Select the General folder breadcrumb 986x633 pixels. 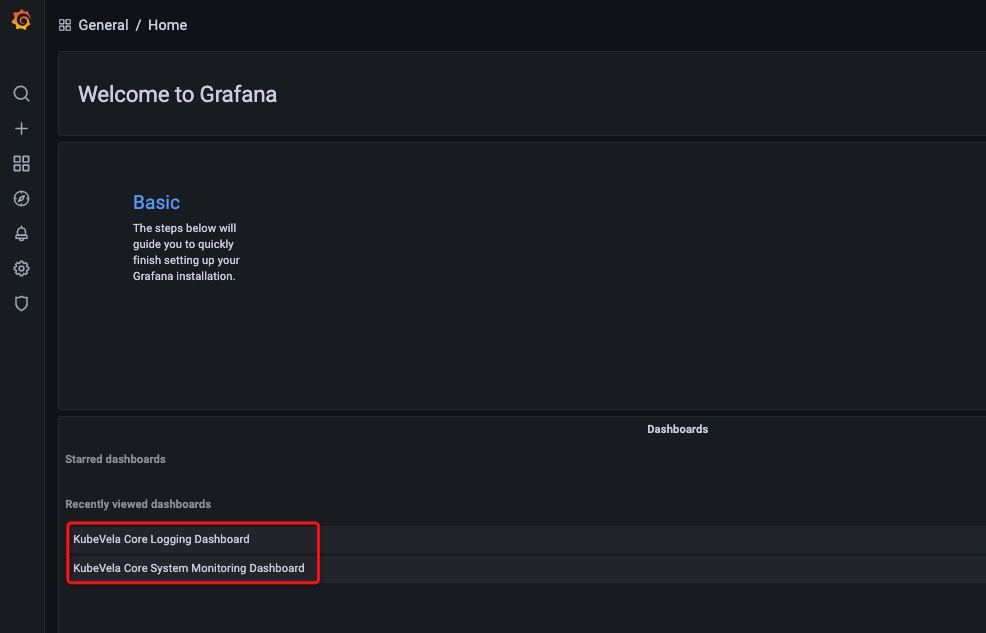103,25
